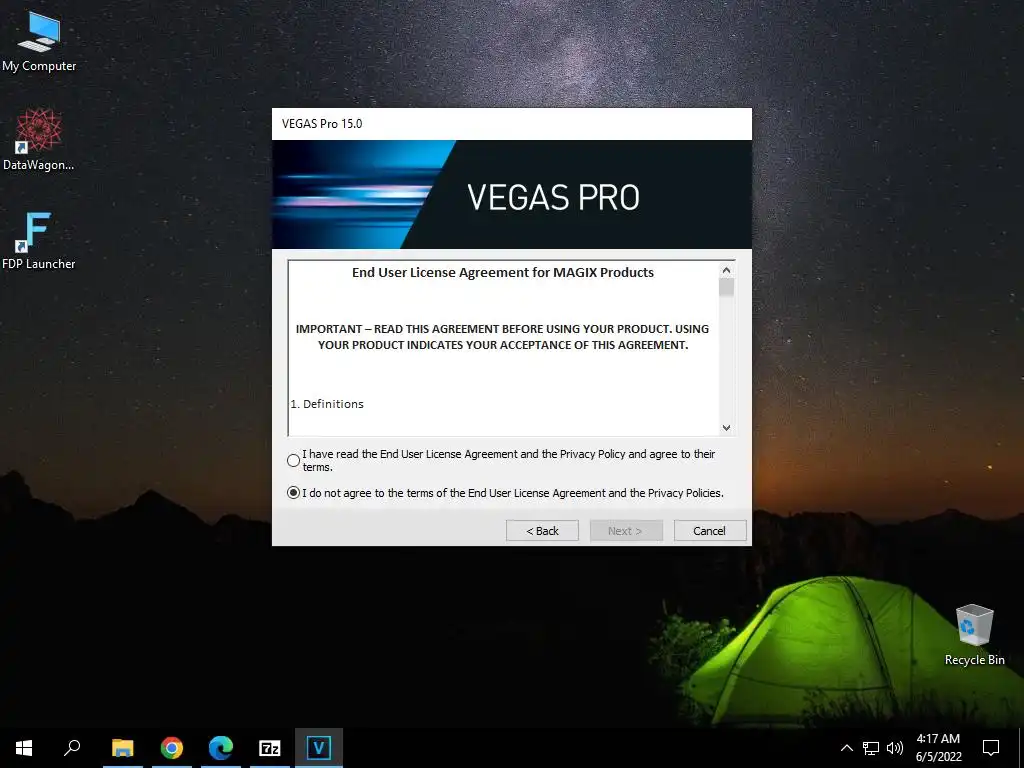1024x768 pixels.
Task: Open 7-Zip from the taskbar
Action: [x=270, y=748]
